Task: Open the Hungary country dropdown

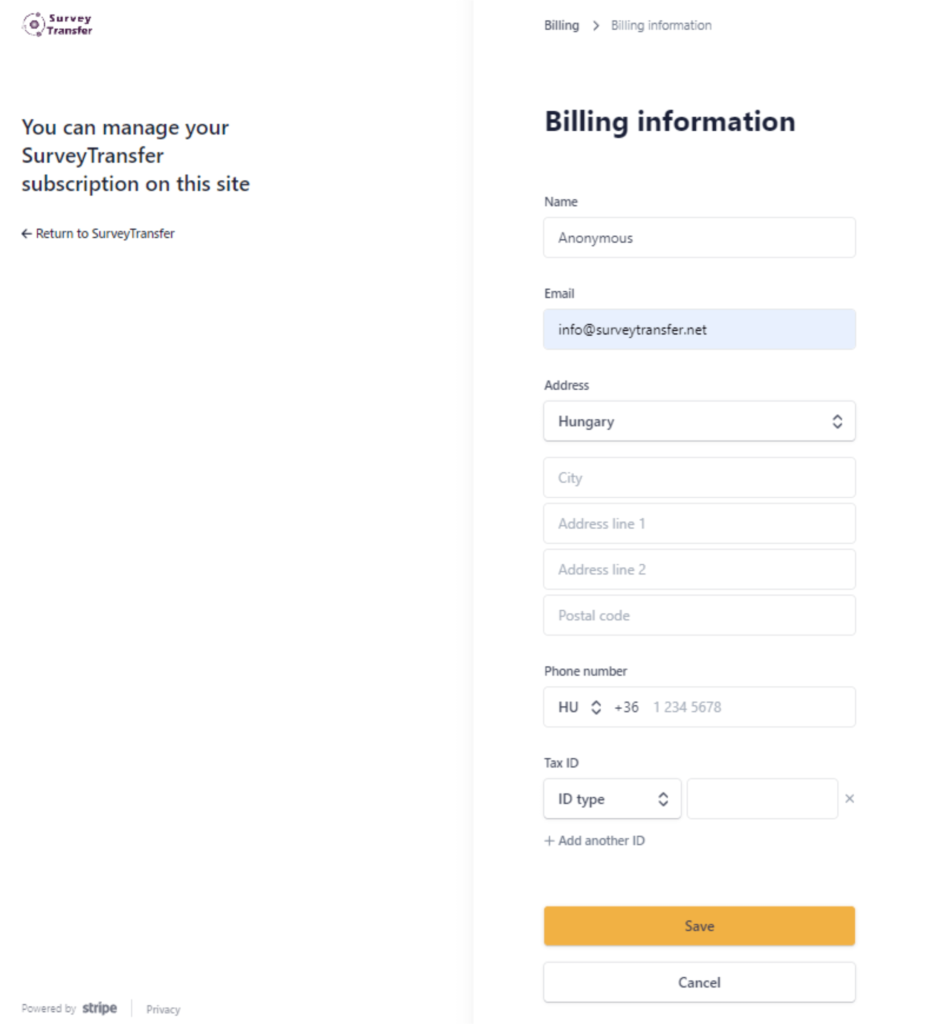Action: pyautogui.click(x=699, y=421)
